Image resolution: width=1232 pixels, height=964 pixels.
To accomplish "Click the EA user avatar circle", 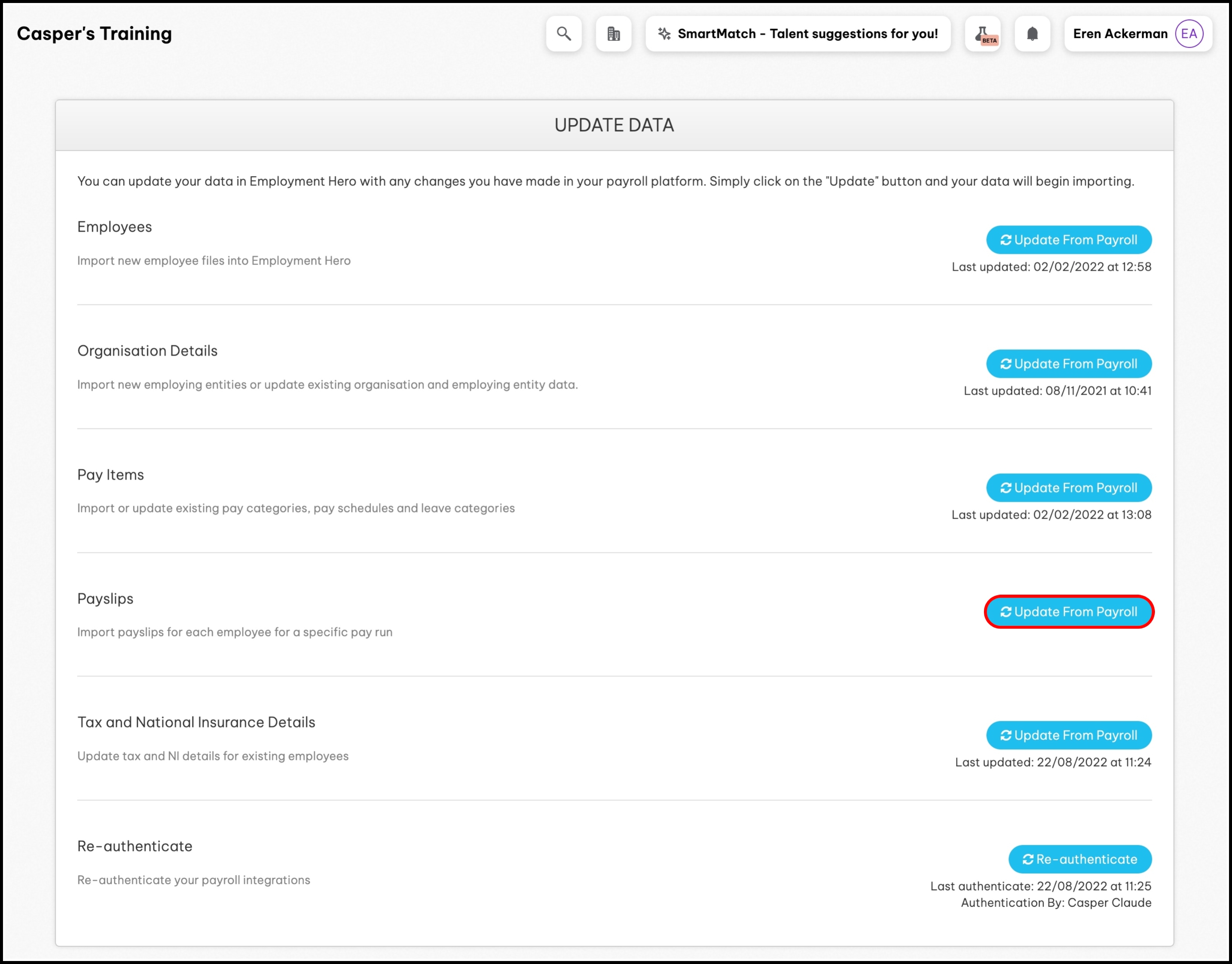I will (1189, 34).
